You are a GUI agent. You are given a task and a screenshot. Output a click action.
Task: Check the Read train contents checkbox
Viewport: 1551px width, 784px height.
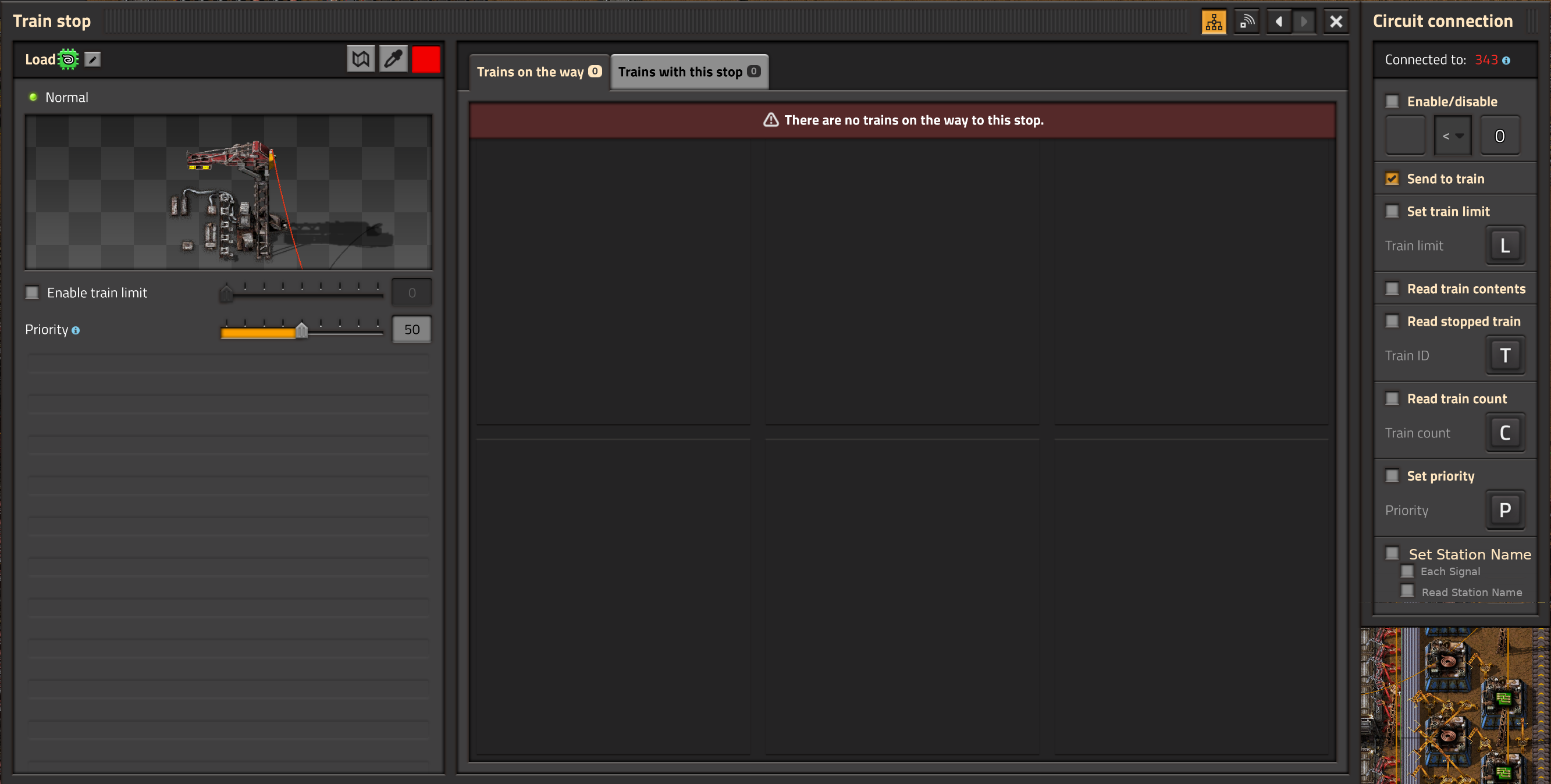click(x=1392, y=289)
